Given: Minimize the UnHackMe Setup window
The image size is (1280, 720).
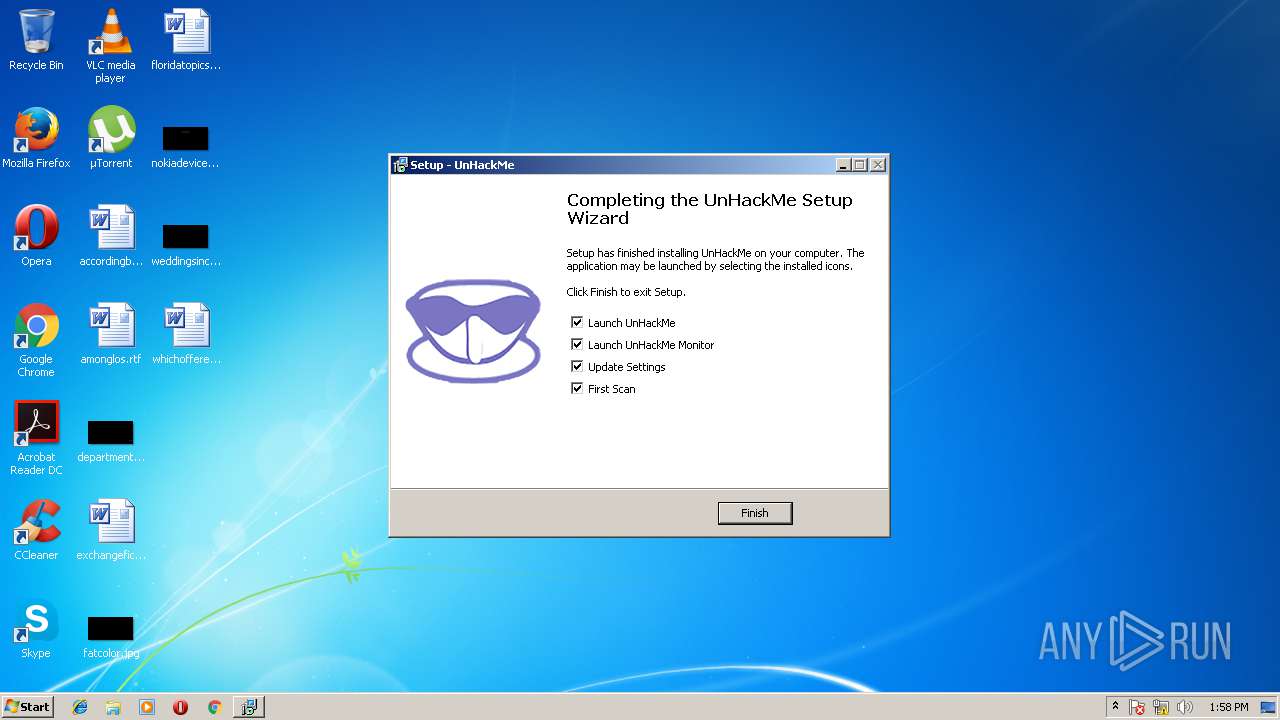Looking at the screenshot, I should [x=843, y=165].
